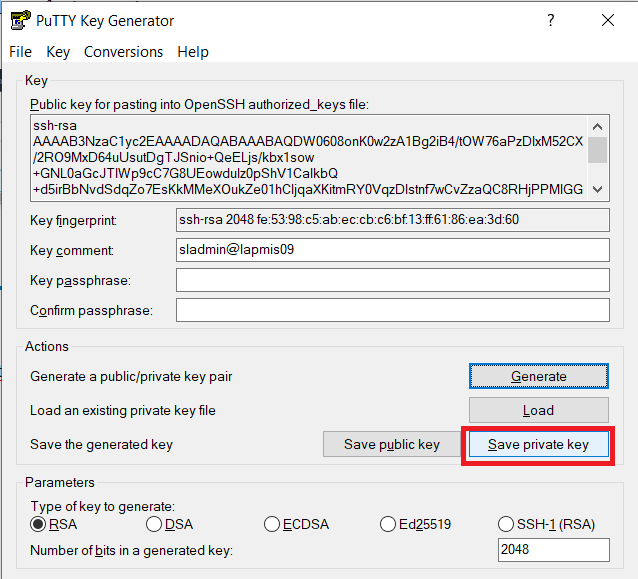Click the 'Public key for pasting' label
This screenshot has height=579, width=638.
(x=199, y=105)
